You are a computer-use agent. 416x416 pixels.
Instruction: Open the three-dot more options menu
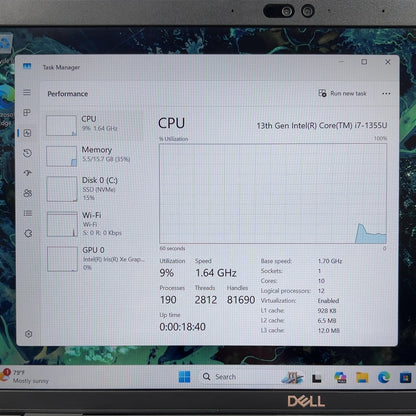point(386,94)
